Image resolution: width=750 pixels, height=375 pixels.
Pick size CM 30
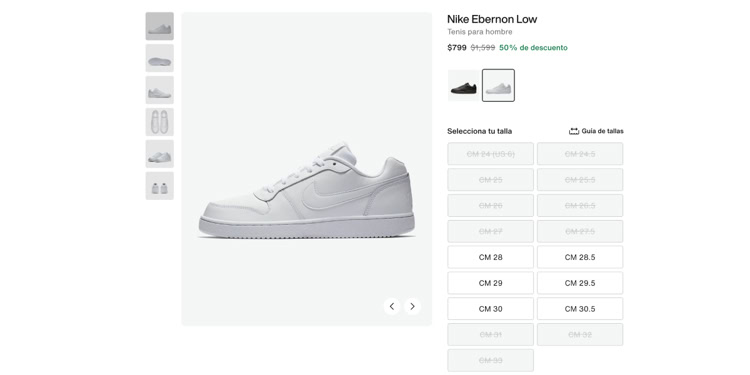[x=490, y=309]
